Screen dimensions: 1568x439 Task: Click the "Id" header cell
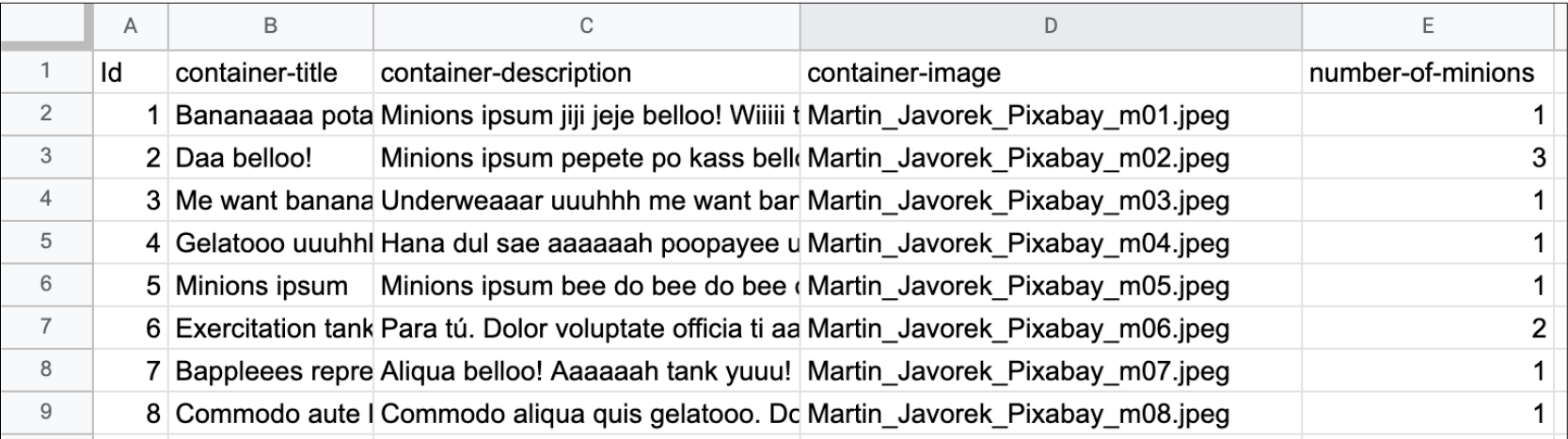click(130, 72)
